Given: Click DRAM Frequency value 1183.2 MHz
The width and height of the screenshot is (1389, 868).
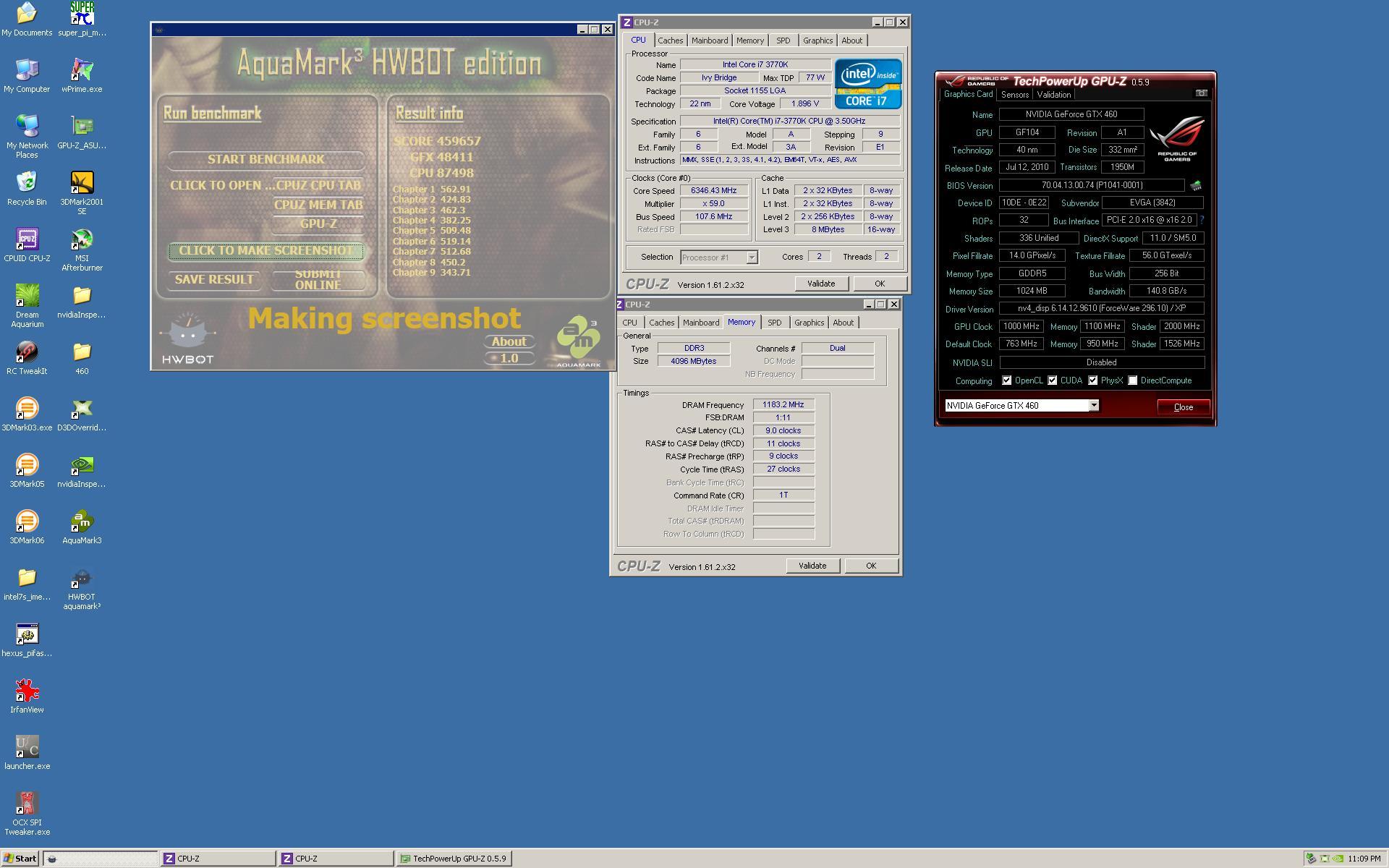Looking at the screenshot, I should click(783, 405).
